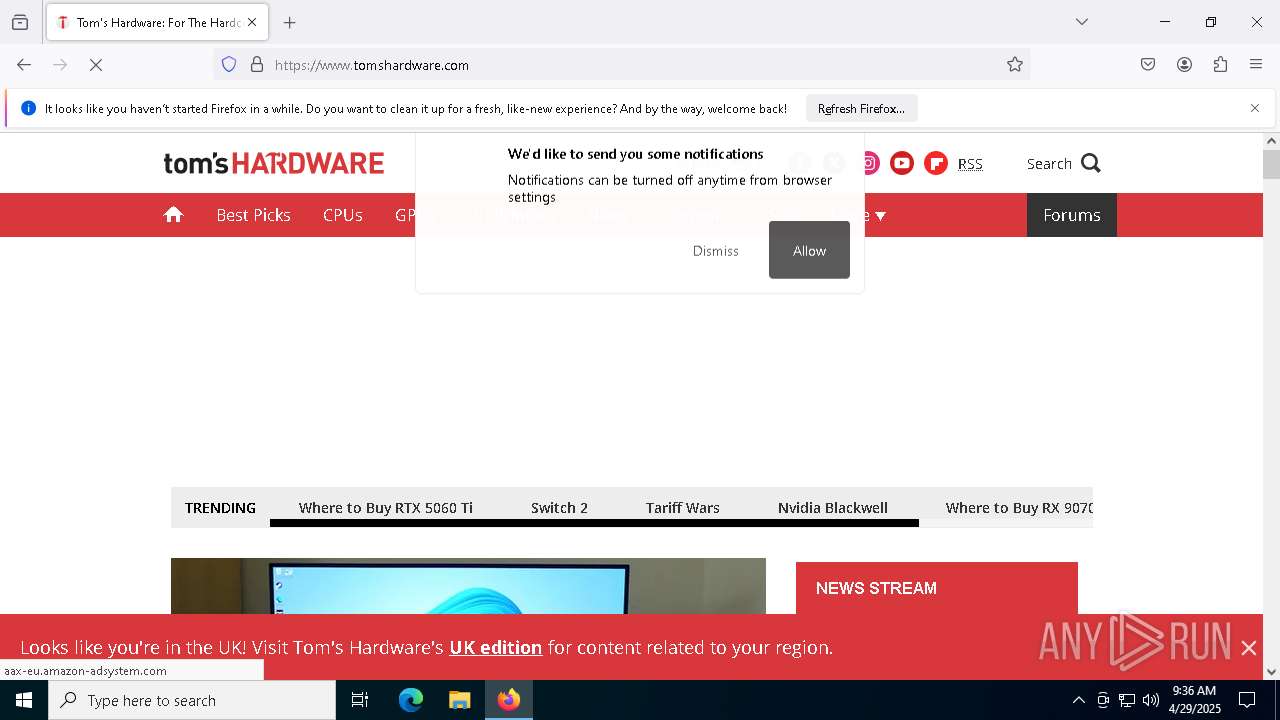Click the Tom's Hardware logo

[x=274, y=163]
